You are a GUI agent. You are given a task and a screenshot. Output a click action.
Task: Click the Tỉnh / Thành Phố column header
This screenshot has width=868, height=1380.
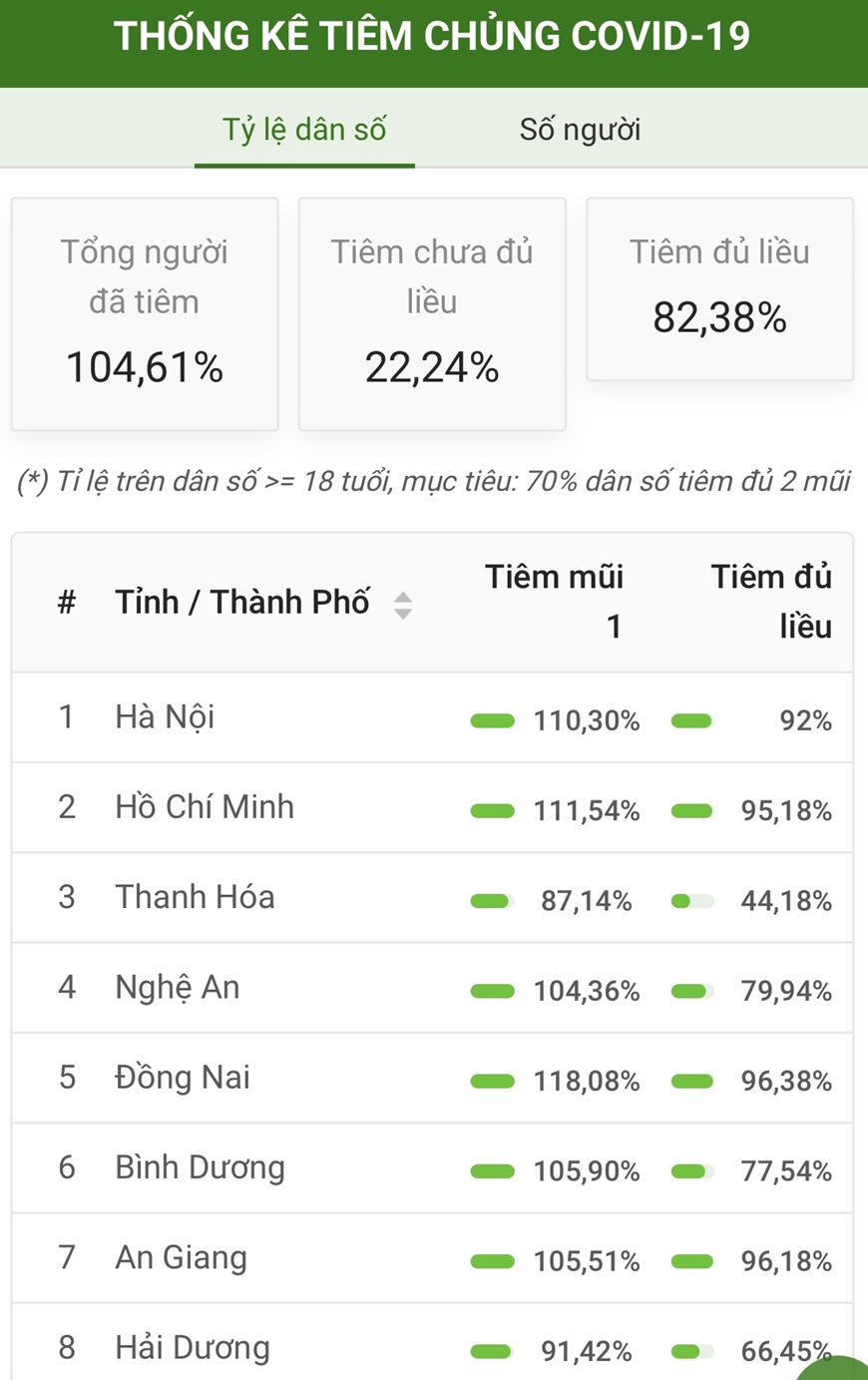[242, 603]
